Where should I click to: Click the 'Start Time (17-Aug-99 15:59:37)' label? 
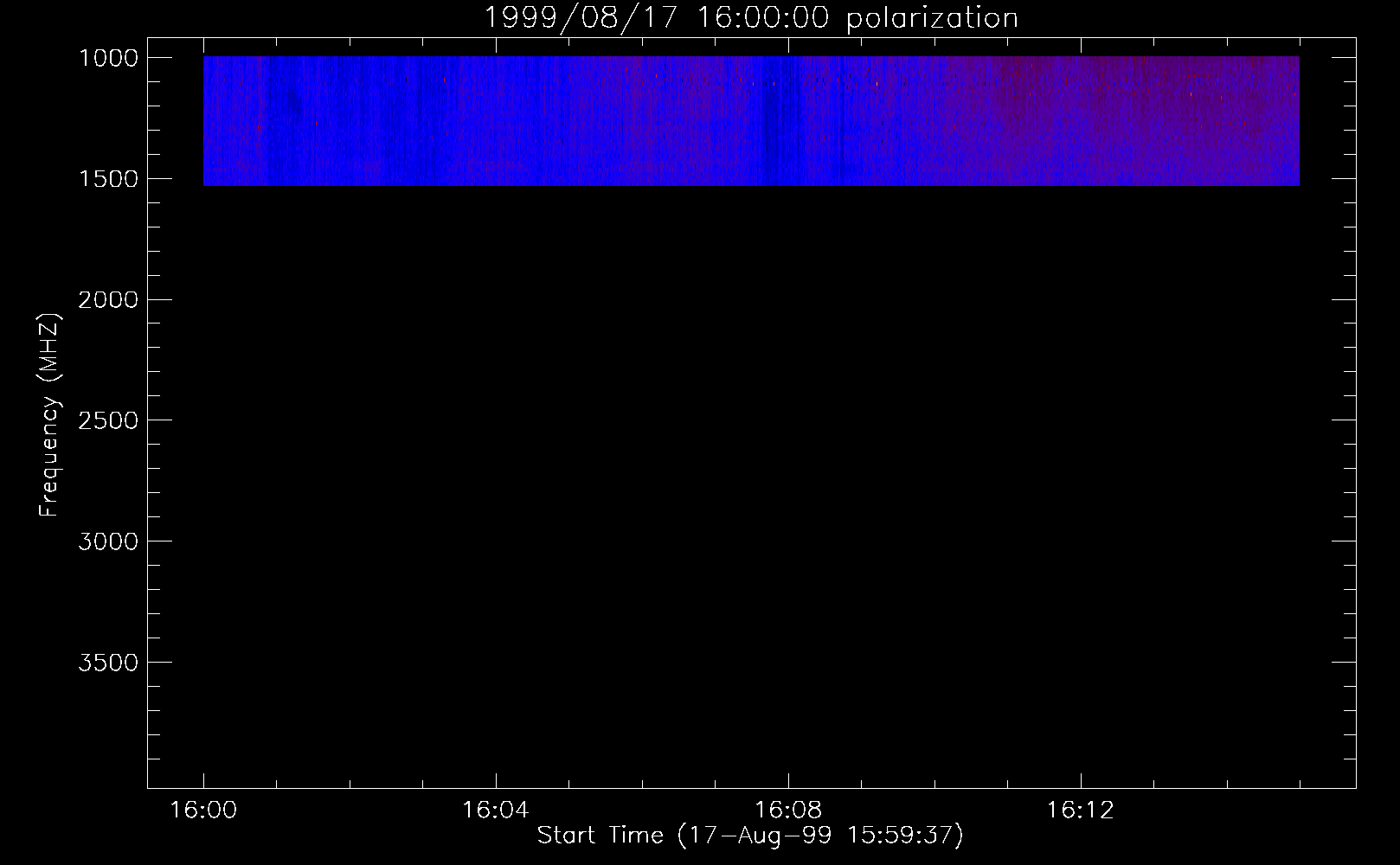pos(750,836)
